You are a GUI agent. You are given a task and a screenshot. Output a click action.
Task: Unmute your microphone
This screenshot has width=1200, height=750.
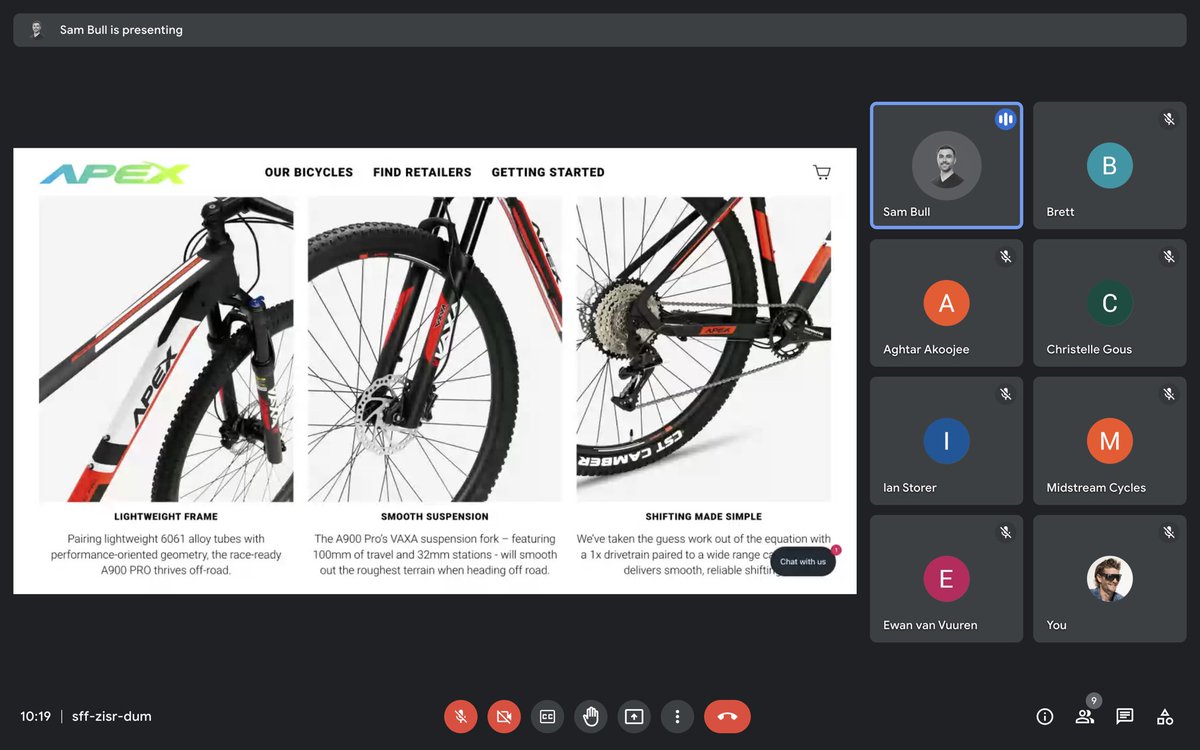[x=461, y=716]
